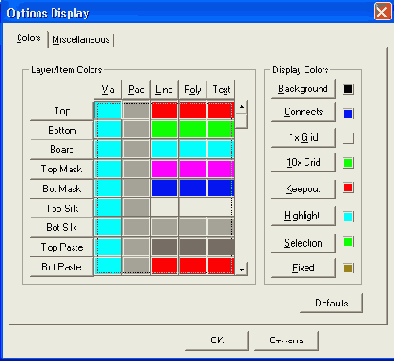The image size is (394, 361).
Task: Select the Top Mask row header
Action: [x=61, y=169]
